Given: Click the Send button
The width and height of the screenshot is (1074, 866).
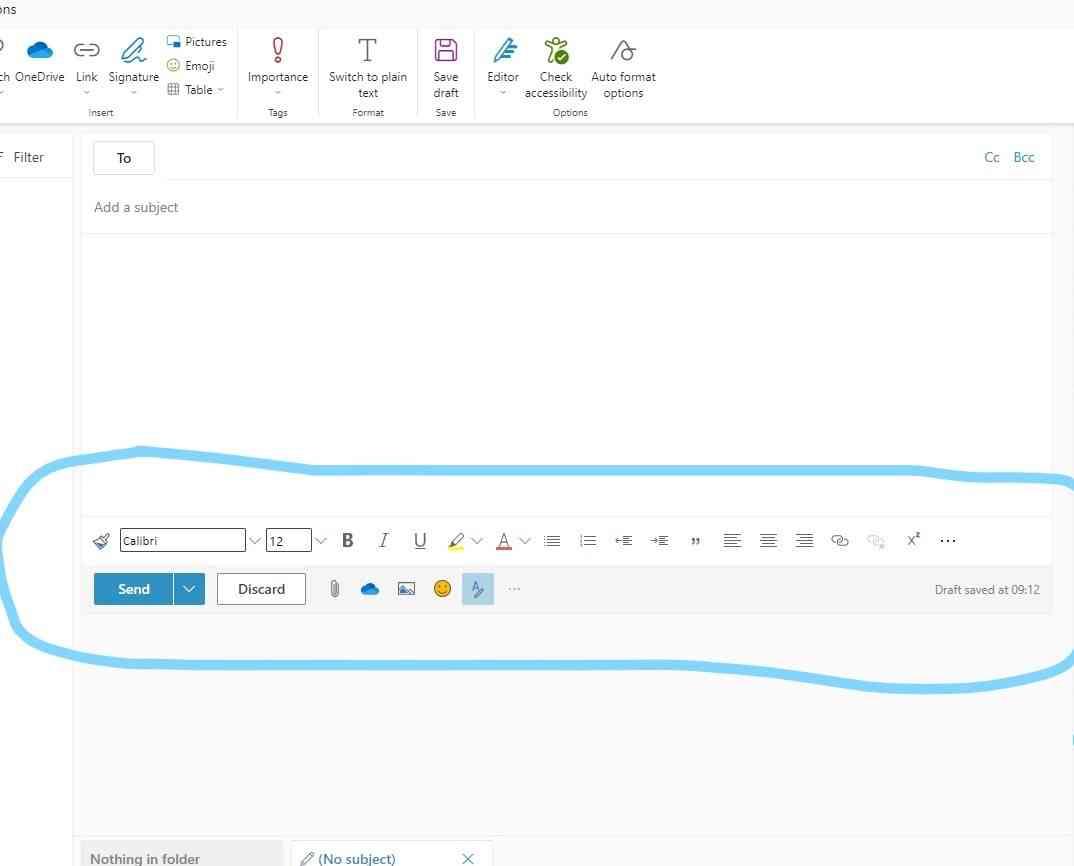Looking at the screenshot, I should pos(134,589).
